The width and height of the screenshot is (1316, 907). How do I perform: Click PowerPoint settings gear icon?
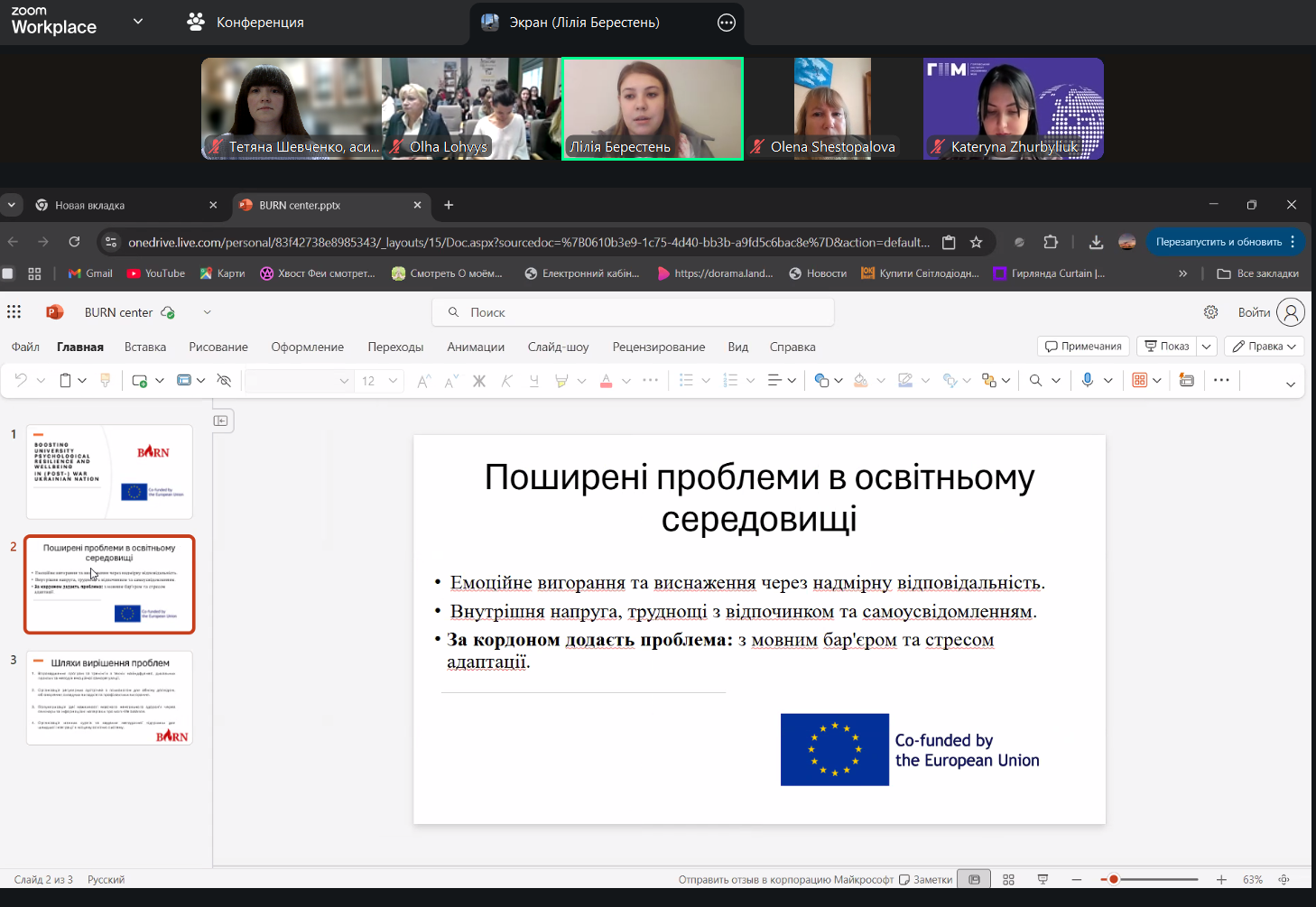tap(1210, 312)
